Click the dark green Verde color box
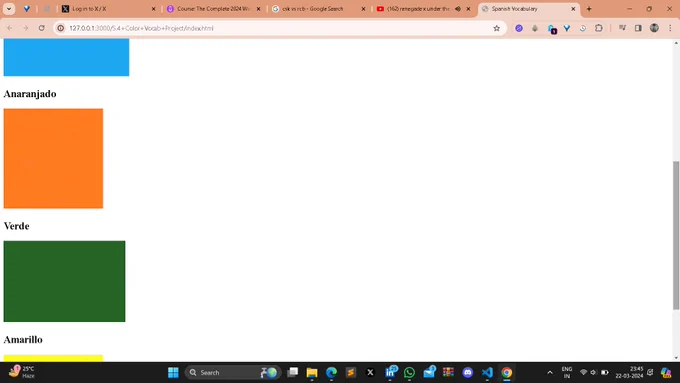Viewport: 680px width, 383px height. [x=64, y=281]
